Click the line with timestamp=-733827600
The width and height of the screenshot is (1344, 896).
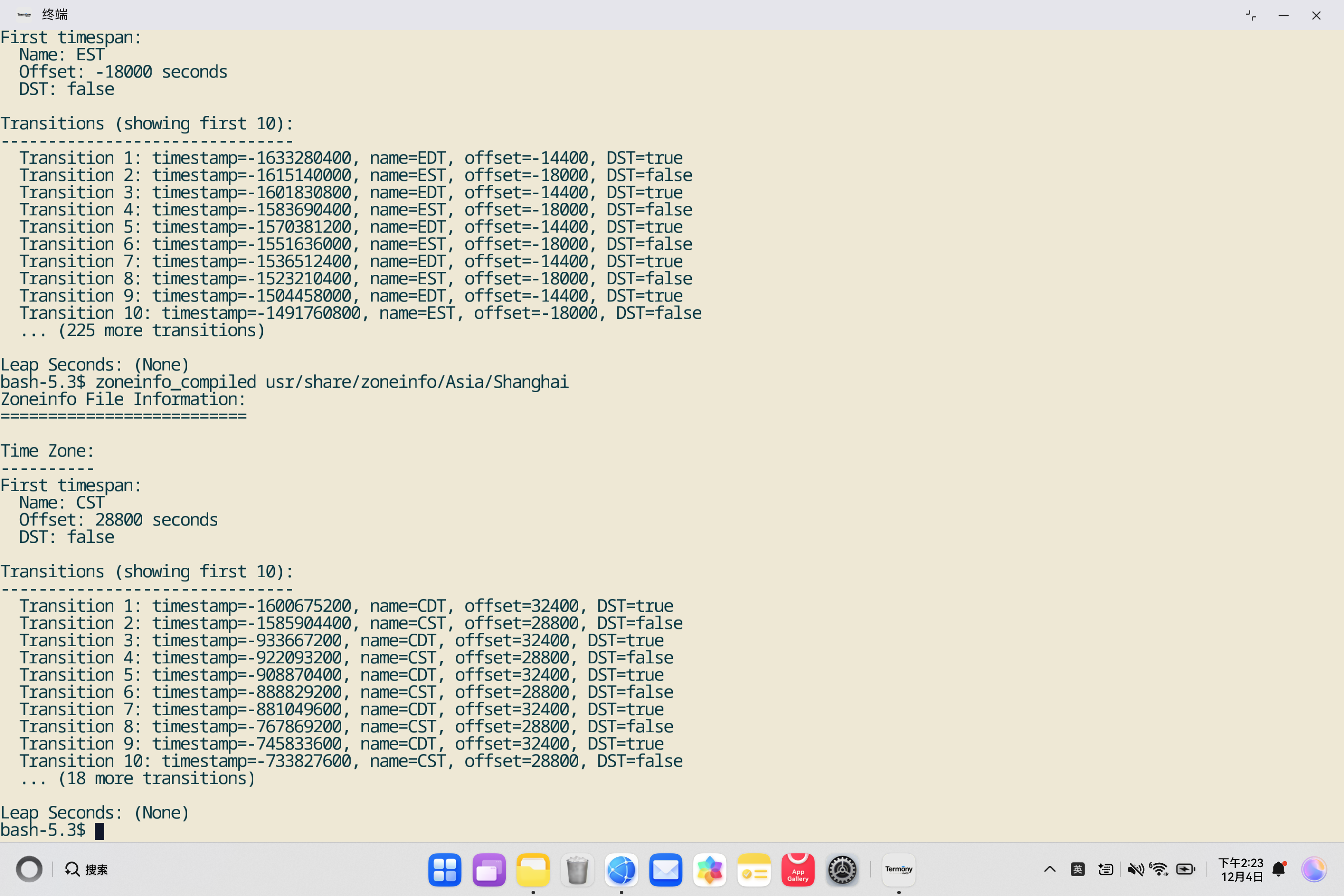click(351, 761)
